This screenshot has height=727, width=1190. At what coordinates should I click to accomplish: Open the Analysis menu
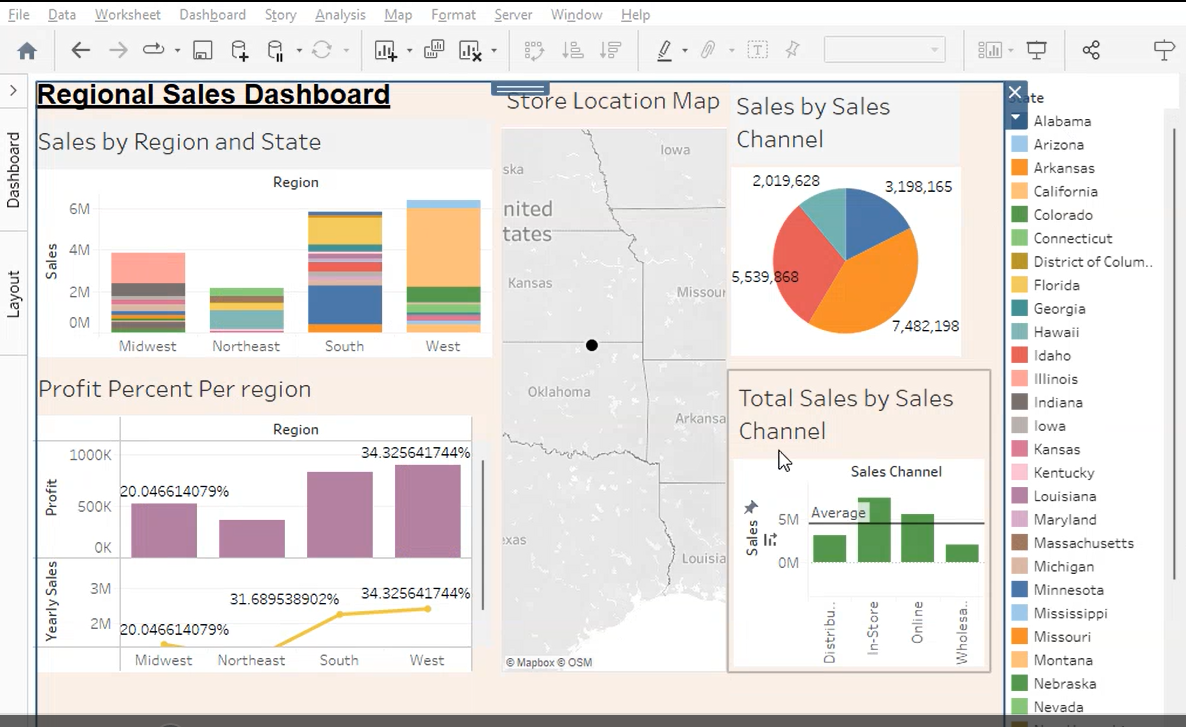(341, 15)
